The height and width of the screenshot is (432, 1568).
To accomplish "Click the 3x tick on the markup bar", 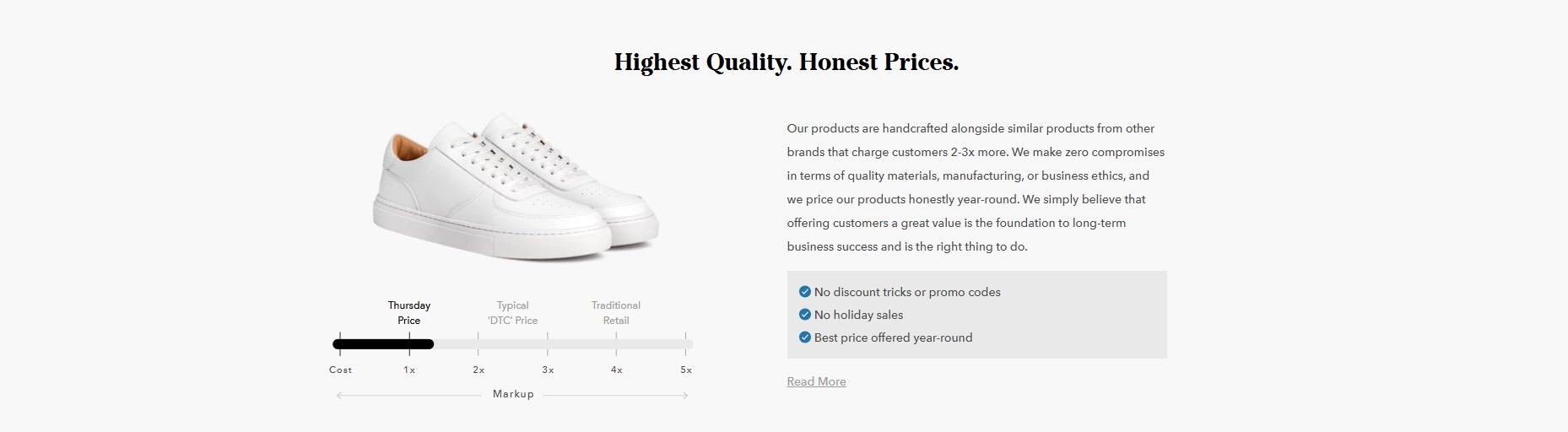I will [x=548, y=343].
